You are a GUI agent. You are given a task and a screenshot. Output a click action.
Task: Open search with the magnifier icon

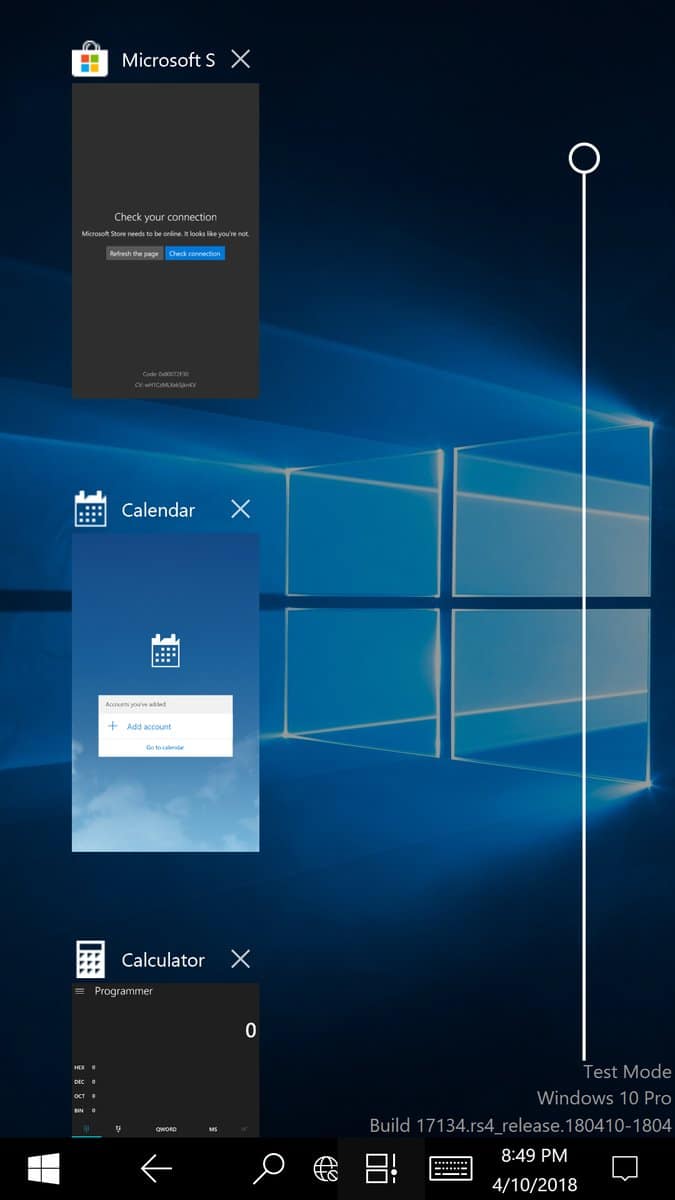[268, 1168]
